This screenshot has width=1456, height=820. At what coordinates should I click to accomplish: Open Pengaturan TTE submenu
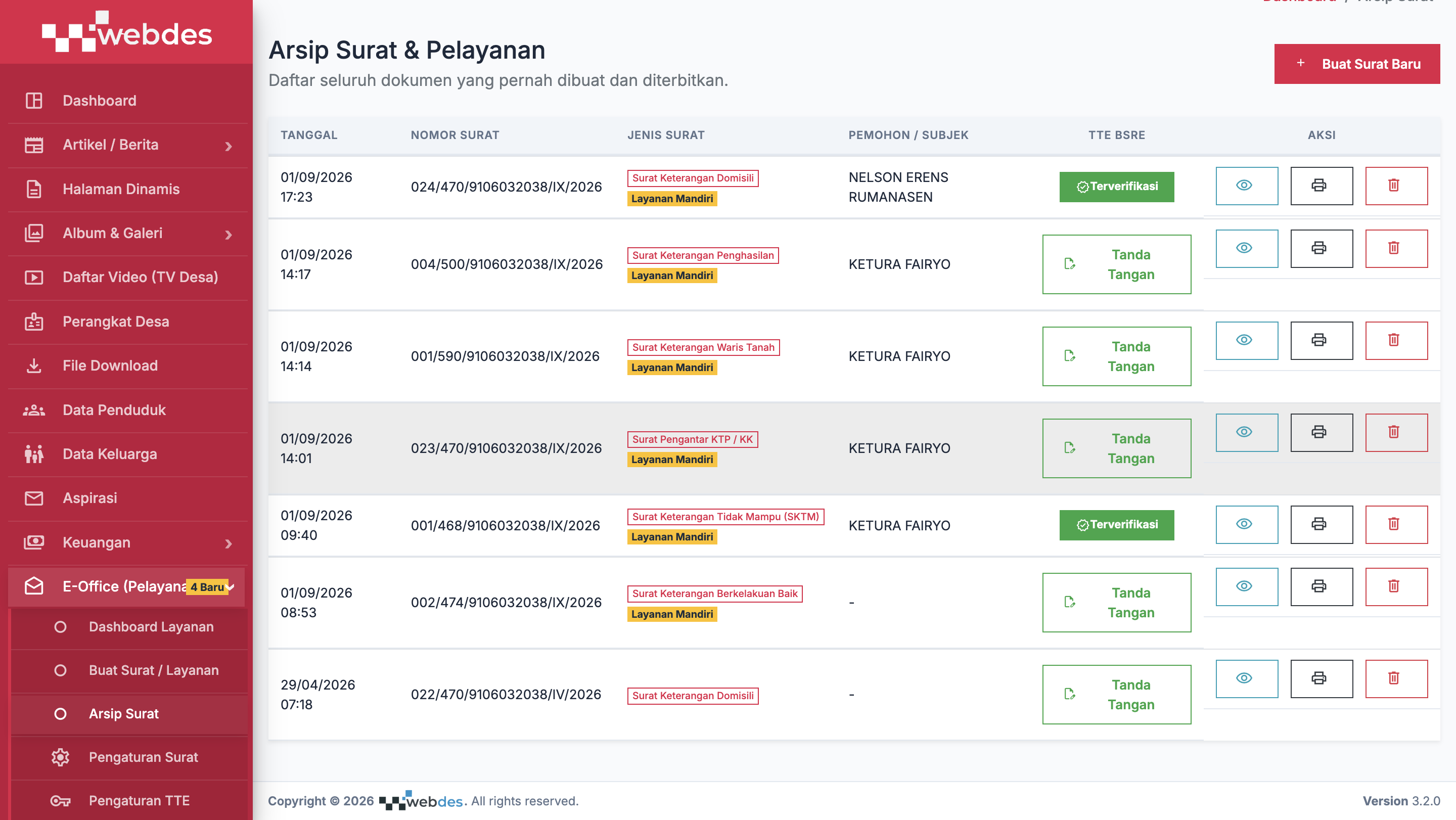(129, 801)
